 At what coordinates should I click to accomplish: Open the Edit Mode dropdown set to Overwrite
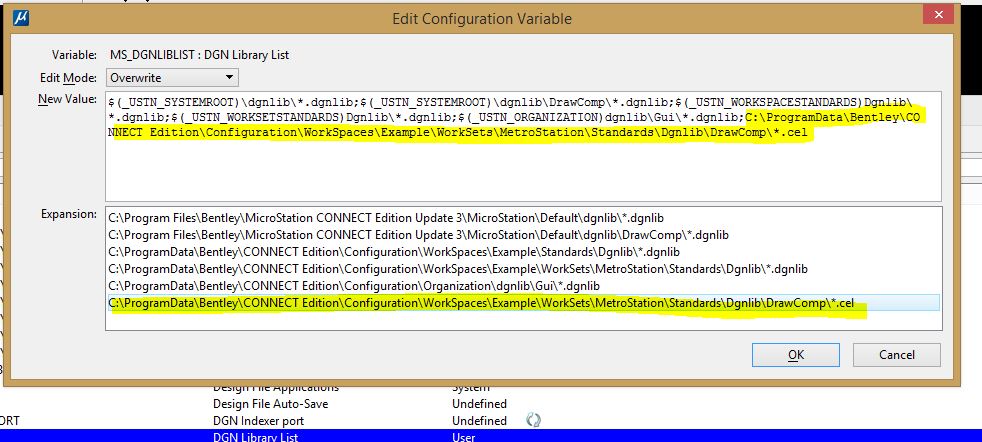click(x=172, y=78)
